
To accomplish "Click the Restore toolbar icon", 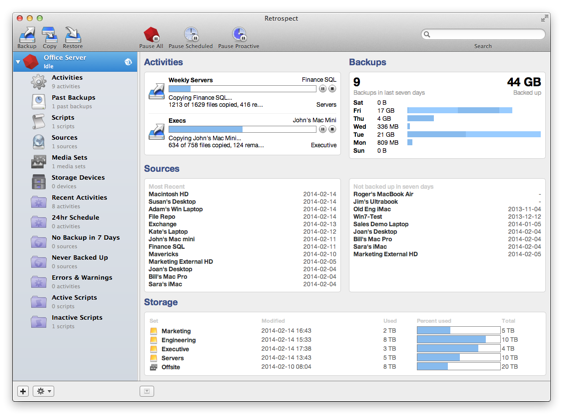I will pyautogui.click(x=73, y=35).
